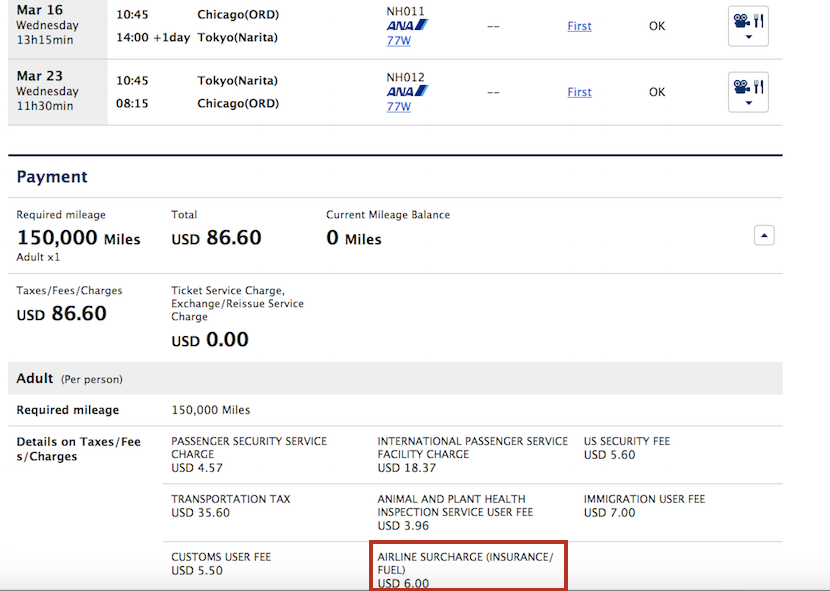Screen dimensions: 830x591
Task: Click the ANA logo for flight NH011
Action: (407, 25)
